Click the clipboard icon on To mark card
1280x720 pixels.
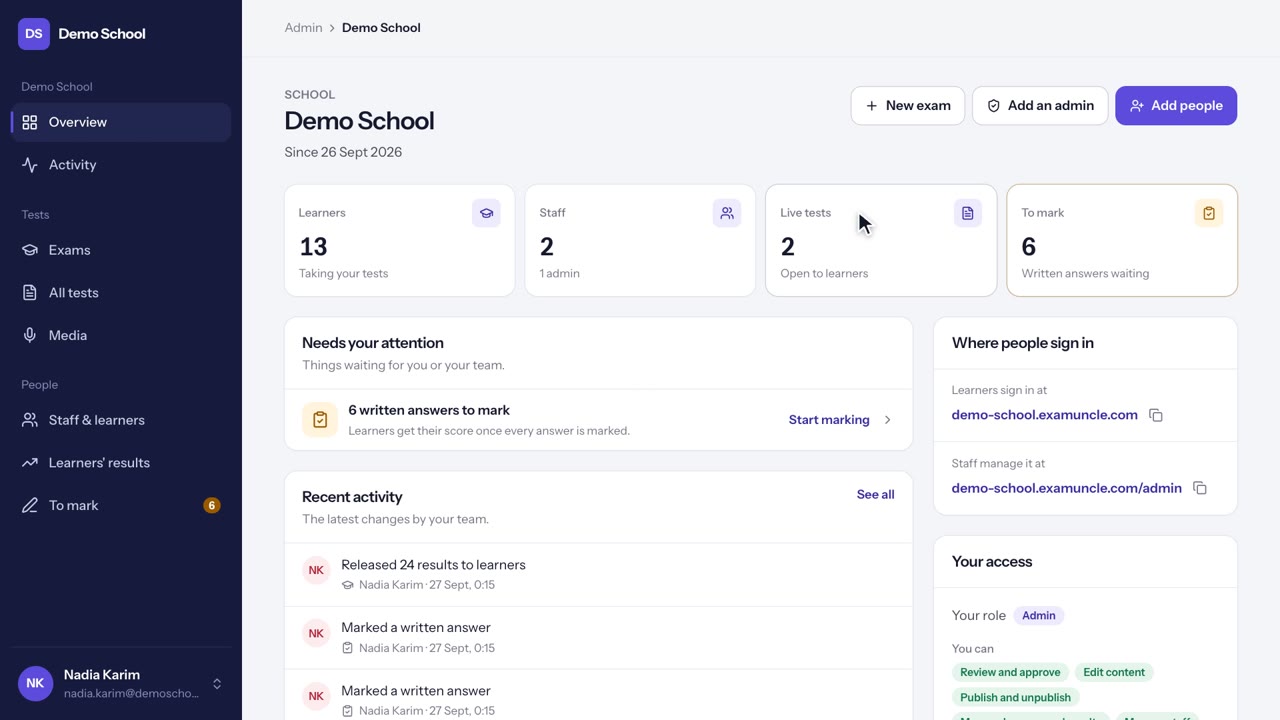[1209, 213]
